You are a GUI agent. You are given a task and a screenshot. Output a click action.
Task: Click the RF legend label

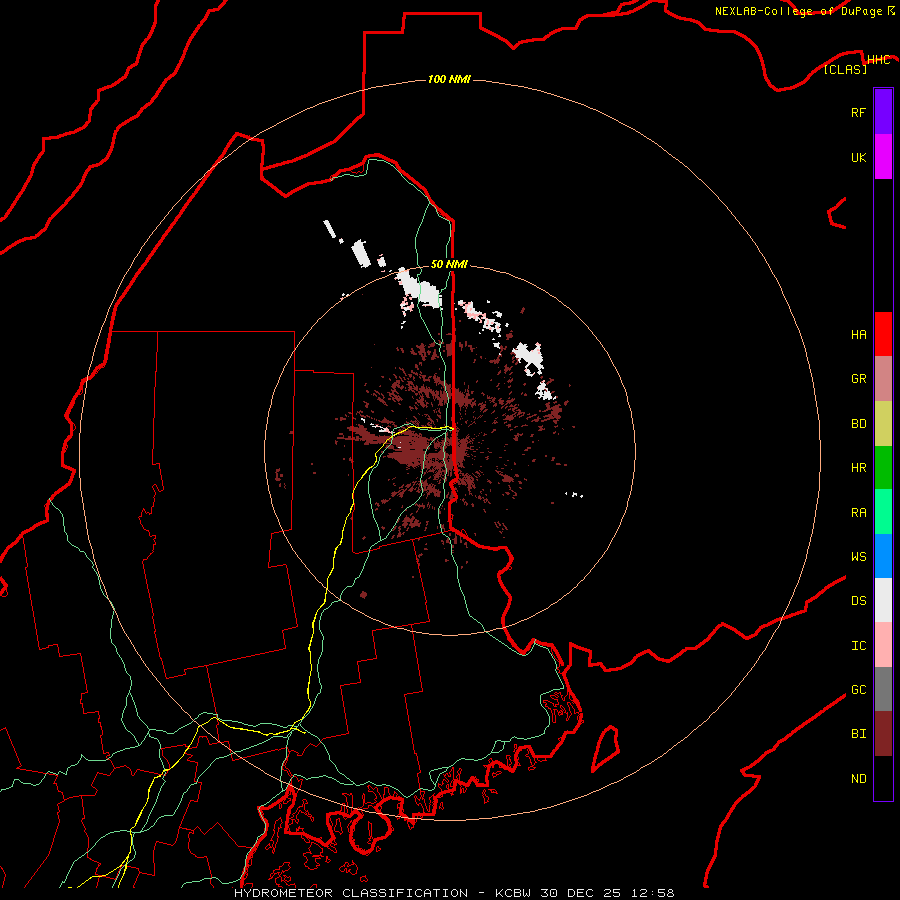(x=858, y=112)
